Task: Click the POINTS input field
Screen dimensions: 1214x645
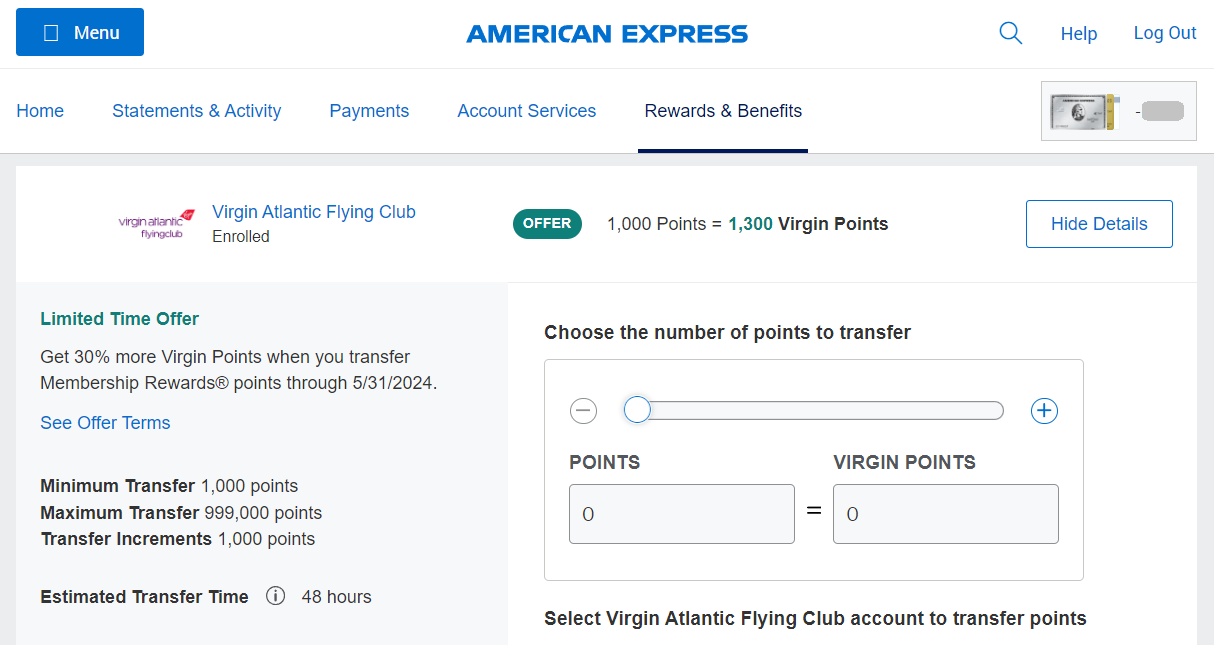Action: click(682, 514)
